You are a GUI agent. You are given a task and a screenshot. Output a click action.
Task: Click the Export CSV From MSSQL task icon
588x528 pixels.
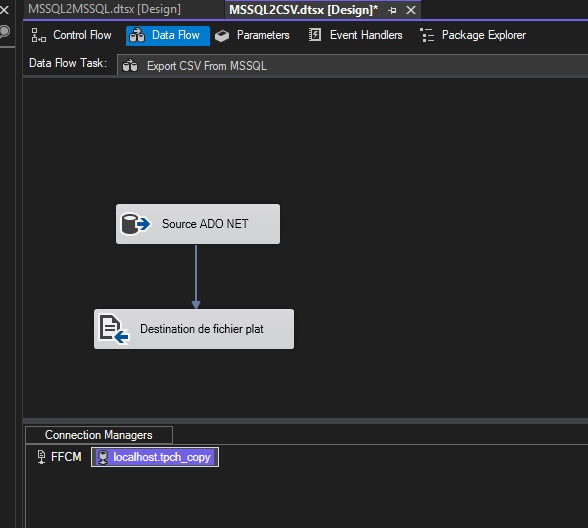(130, 66)
